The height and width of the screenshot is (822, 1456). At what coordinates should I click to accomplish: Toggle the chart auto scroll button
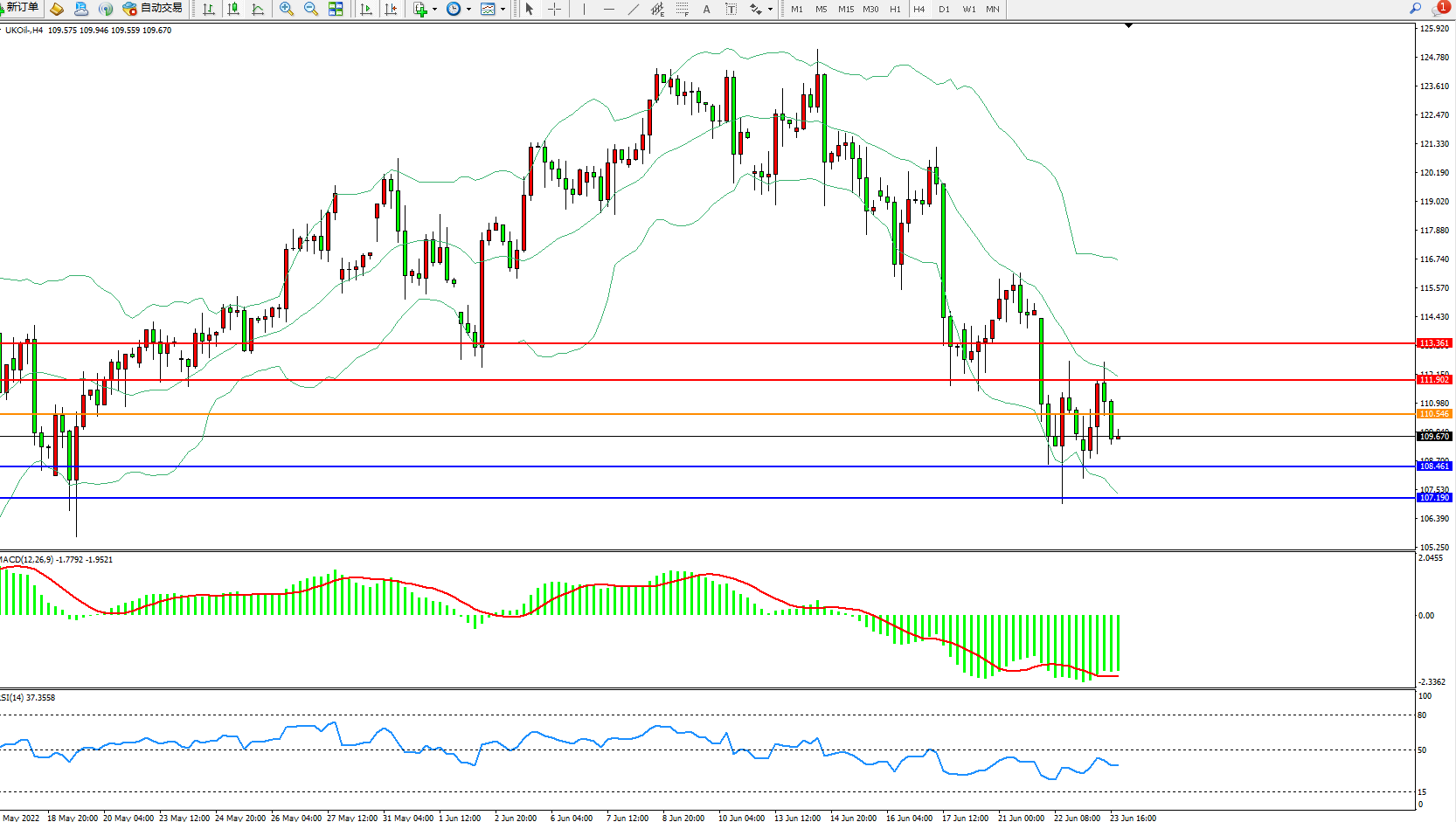tap(366, 9)
